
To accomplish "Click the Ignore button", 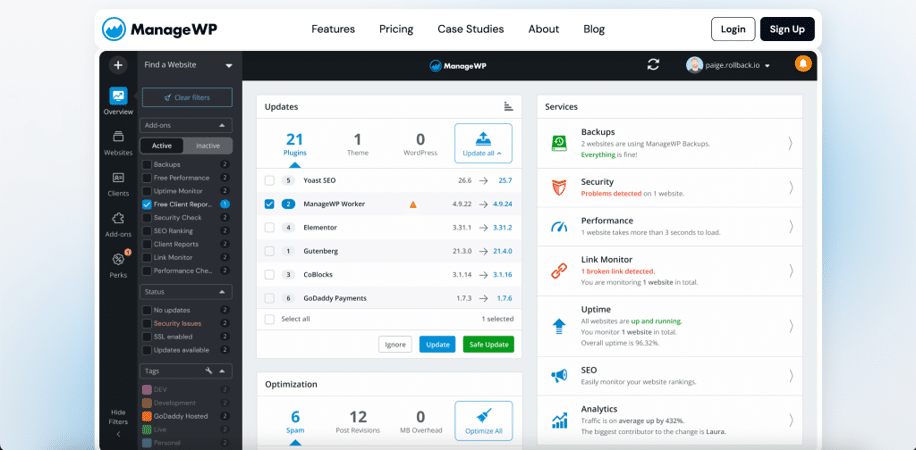I will coord(395,344).
